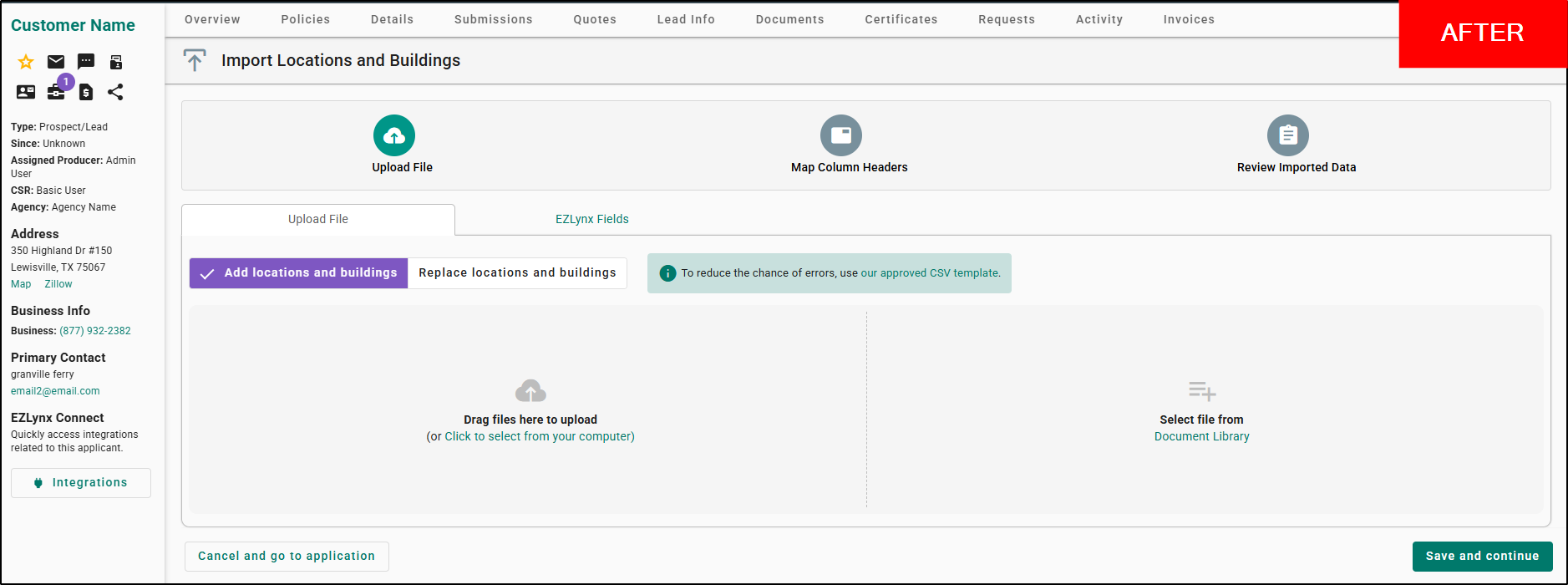The width and height of the screenshot is (1568, 585).
Task: Open the Quotes tab
Action: coord(595,19)
